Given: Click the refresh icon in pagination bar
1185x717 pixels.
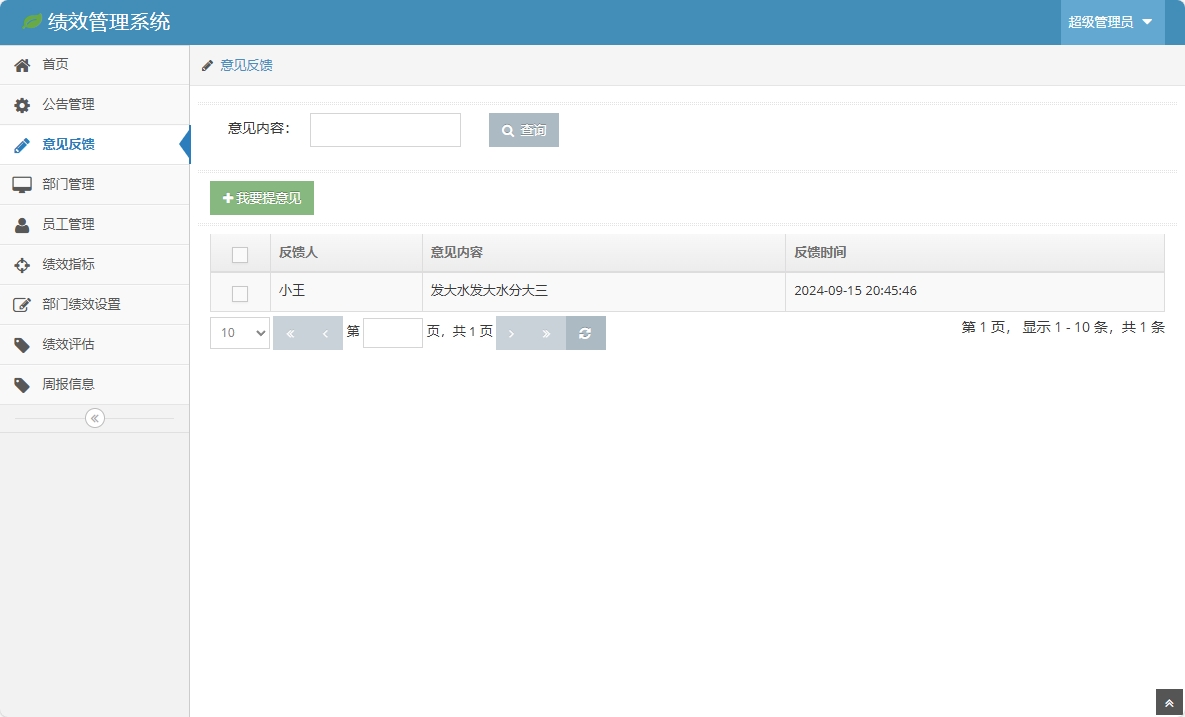Looking at the screenshot, I should [585, 333].
